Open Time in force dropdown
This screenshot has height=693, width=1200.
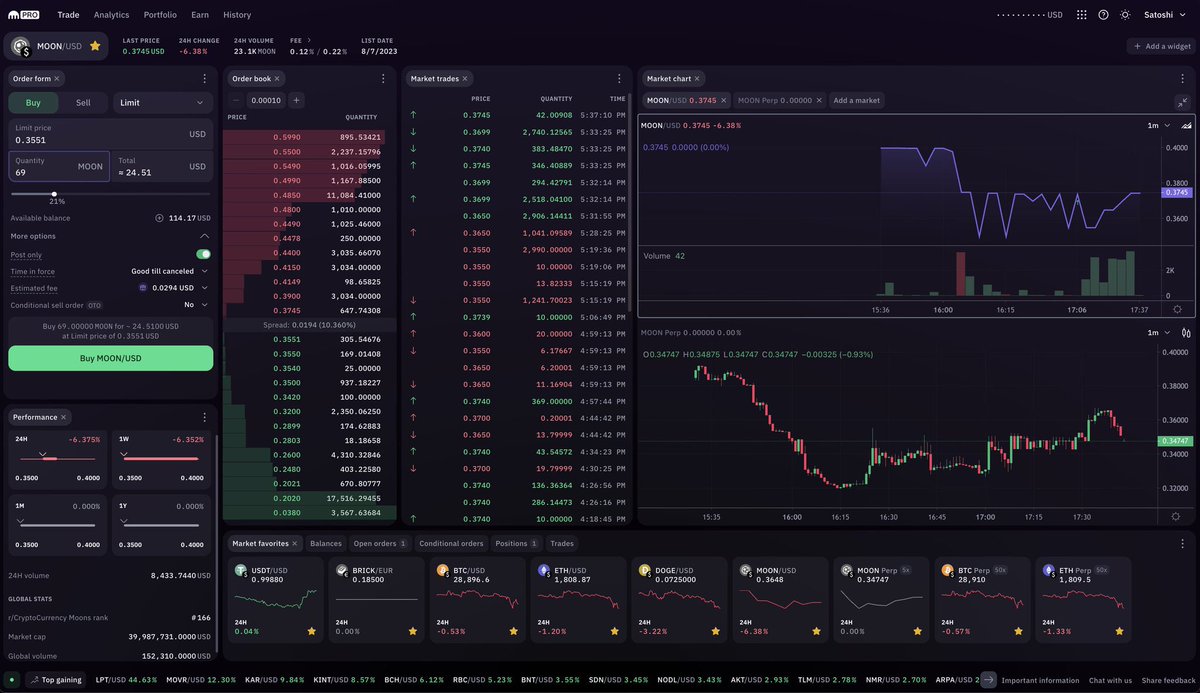click(170, 271)
